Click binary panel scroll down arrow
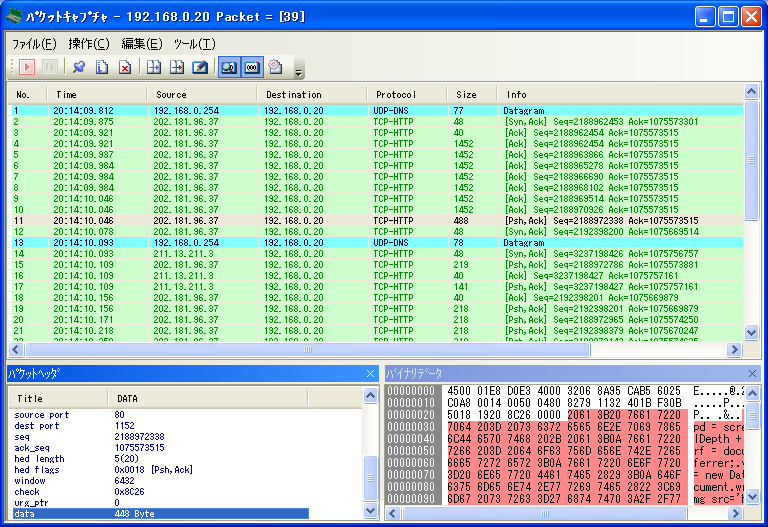 click(752, 498)
